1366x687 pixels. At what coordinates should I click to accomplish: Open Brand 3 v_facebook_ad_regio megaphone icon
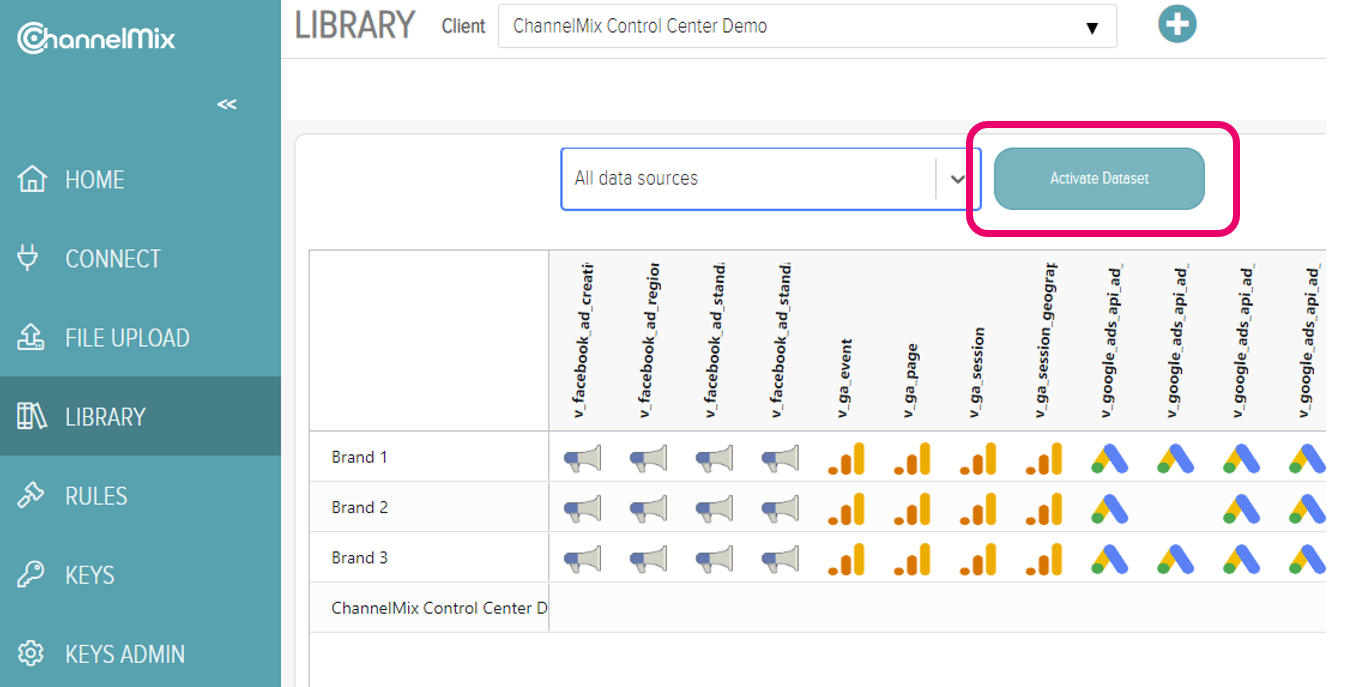pos(649,559)
